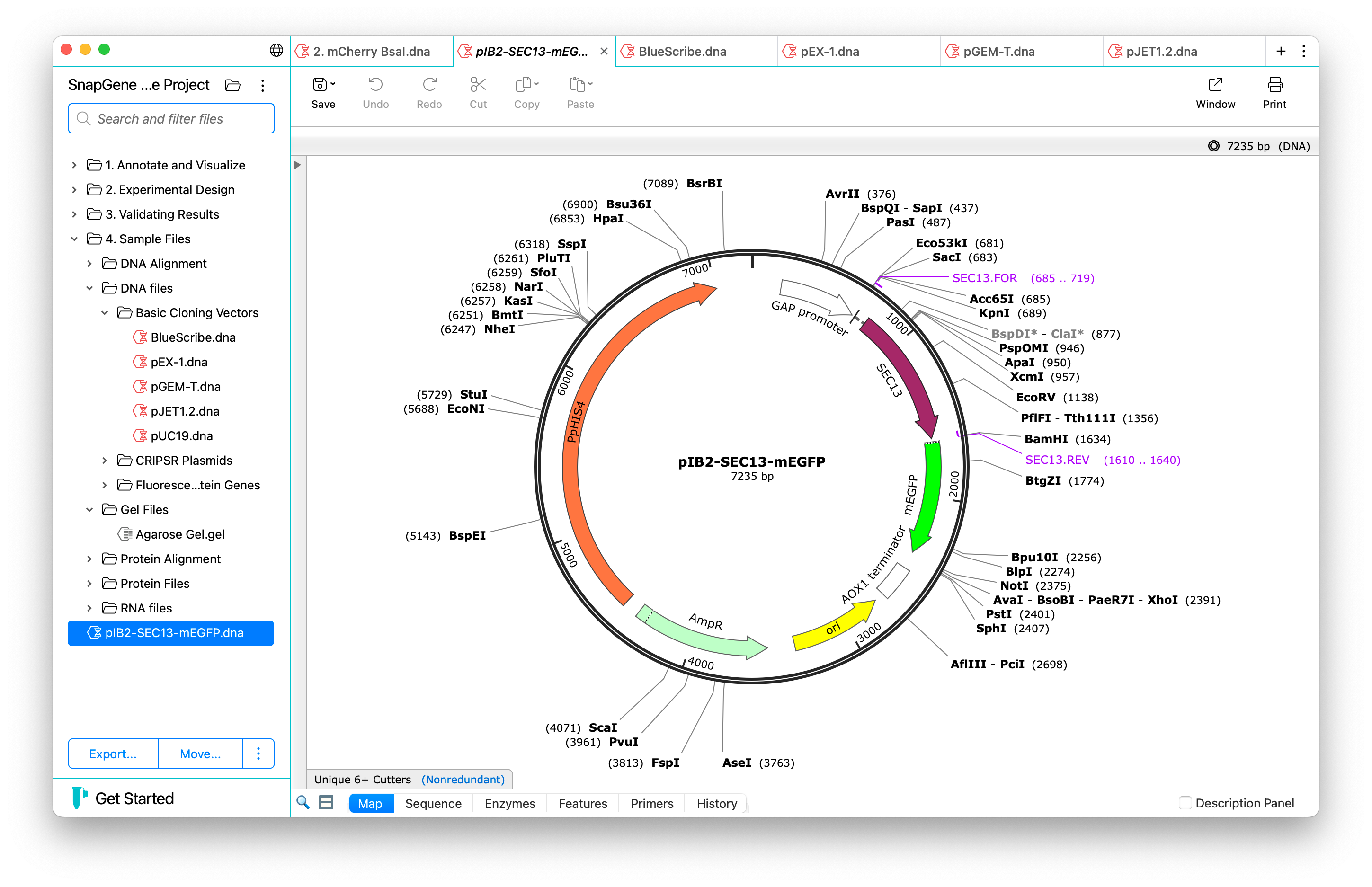Image resolution: width=1372 pixels, height=887 pixels.
Task: Enable the Description Panel checkbox
Action: 1186,802
